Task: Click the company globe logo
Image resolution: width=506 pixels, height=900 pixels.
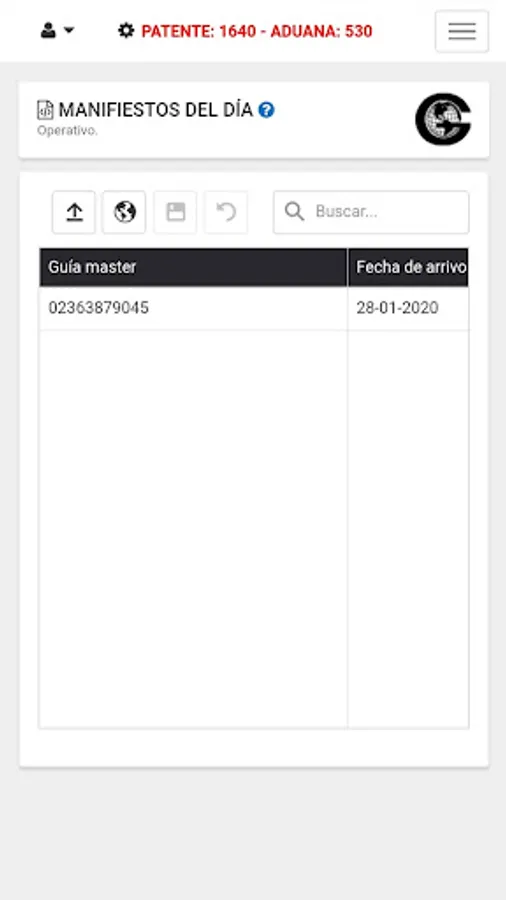Action: (x=443, y=119)
